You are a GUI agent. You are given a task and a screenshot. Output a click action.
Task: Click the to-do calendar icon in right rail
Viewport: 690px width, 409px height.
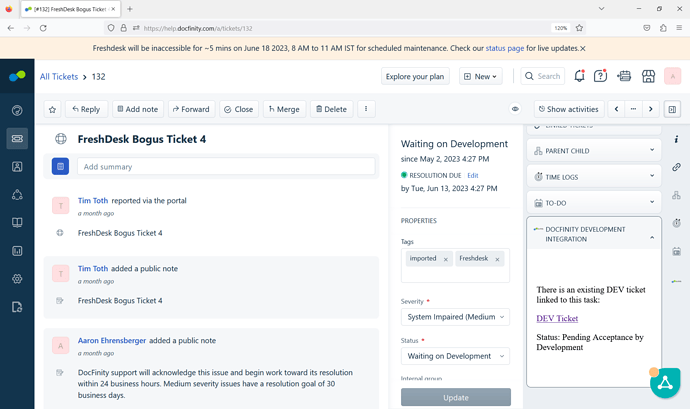(676, 251)
